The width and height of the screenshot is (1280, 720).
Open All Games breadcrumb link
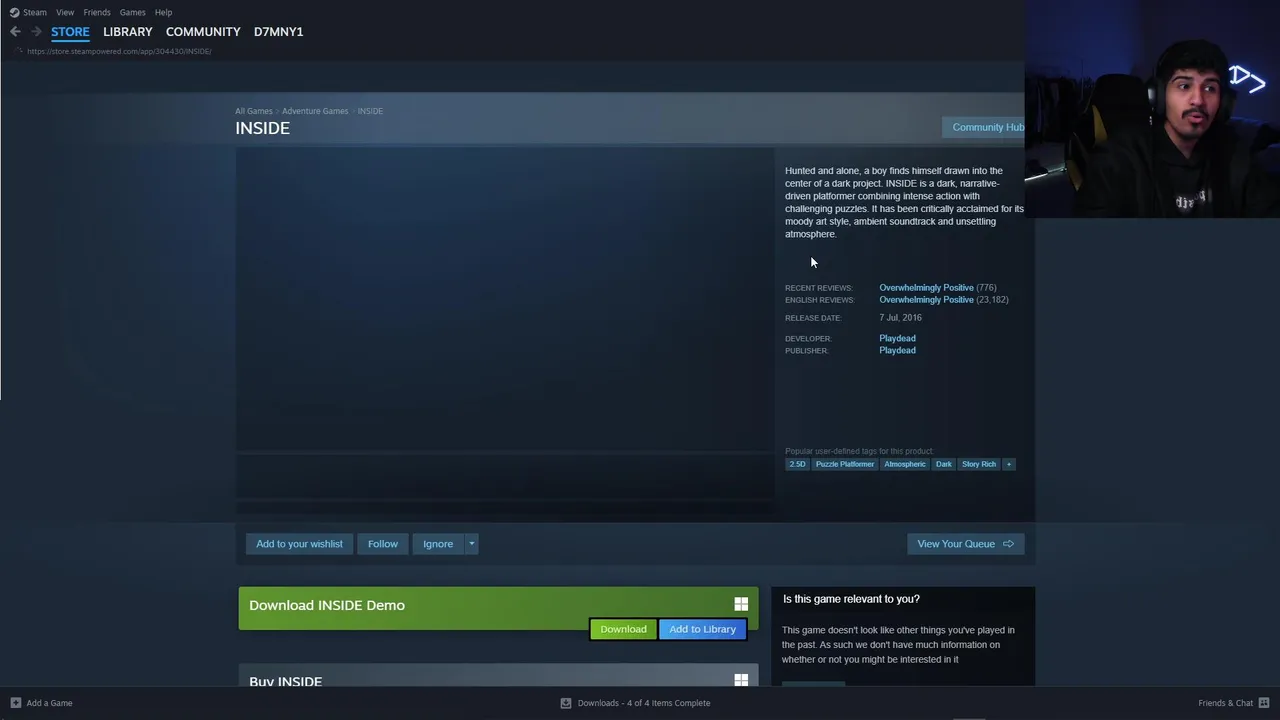tap(253, 111)
